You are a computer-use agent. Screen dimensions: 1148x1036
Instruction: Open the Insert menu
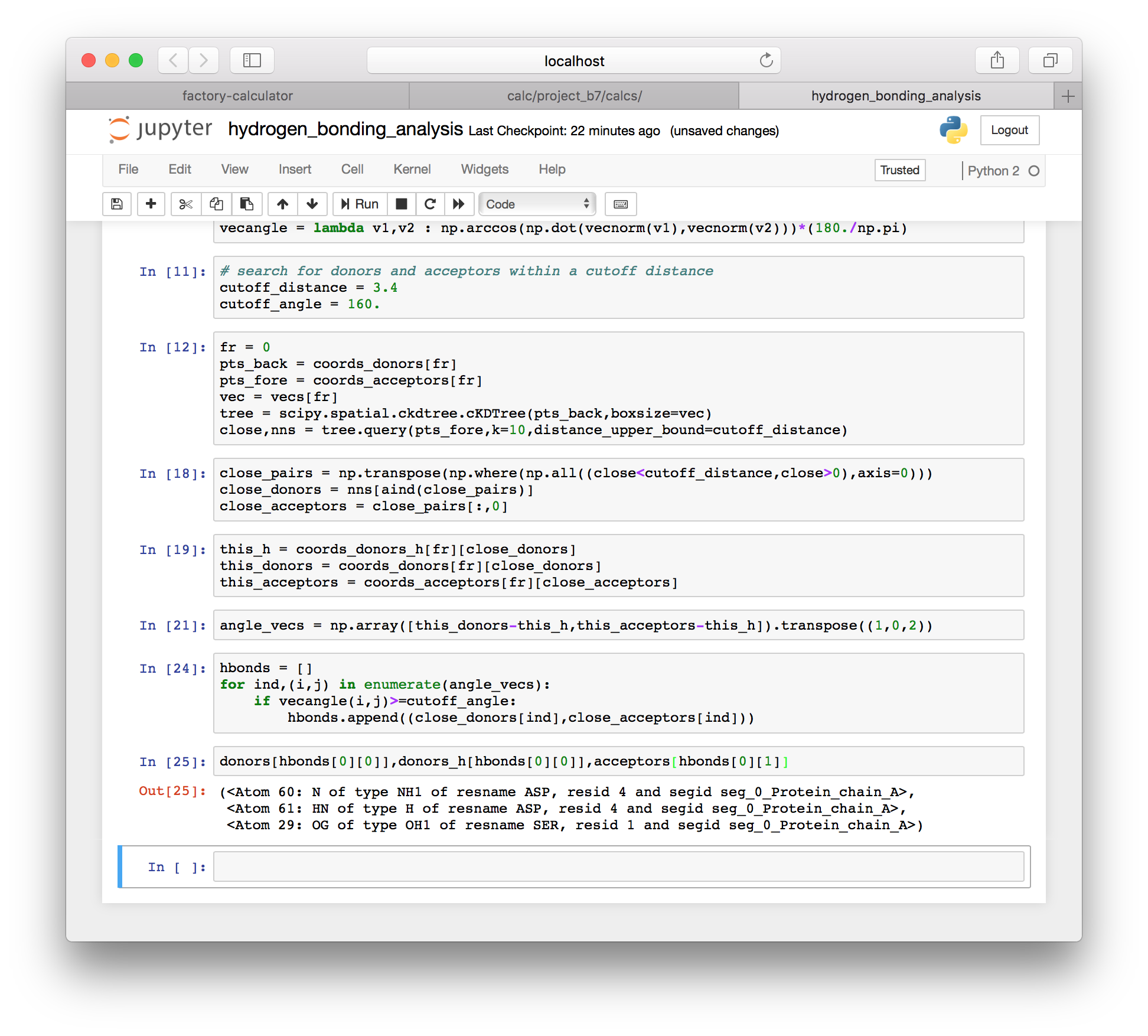[x=295, y=170]
